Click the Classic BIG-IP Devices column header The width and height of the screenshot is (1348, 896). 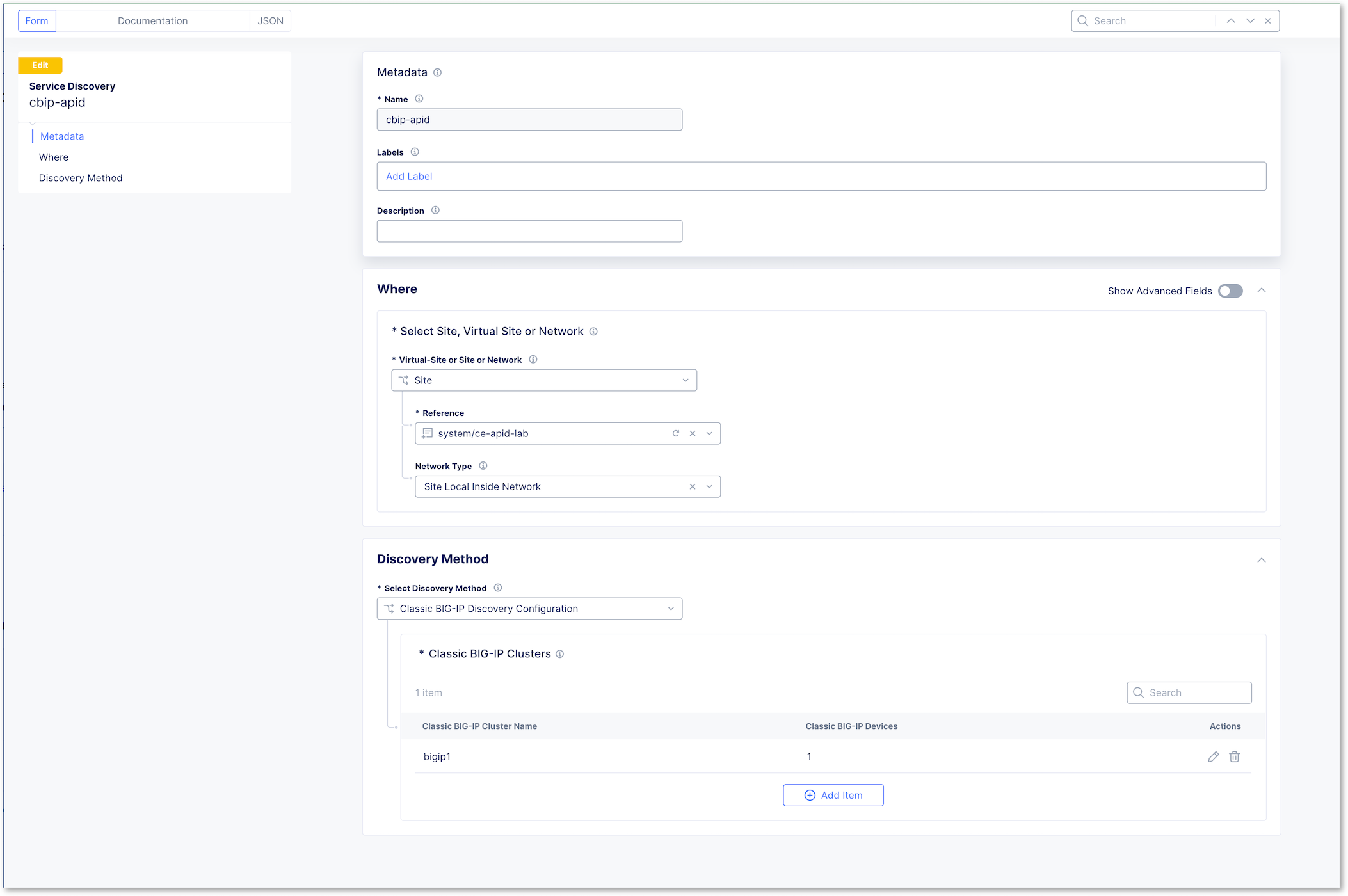coord(851,726)
